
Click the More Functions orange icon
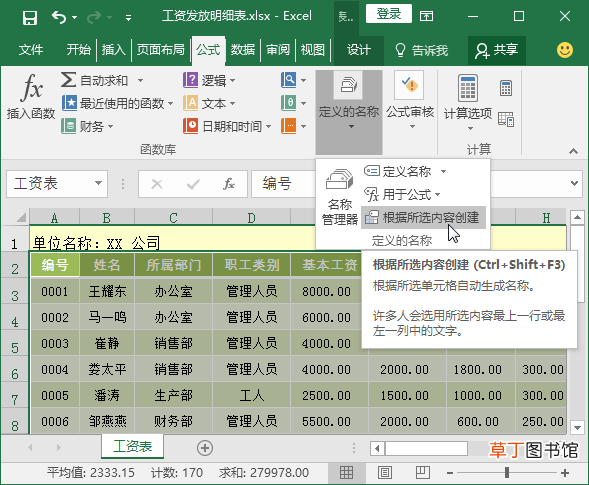coord(288,126)
